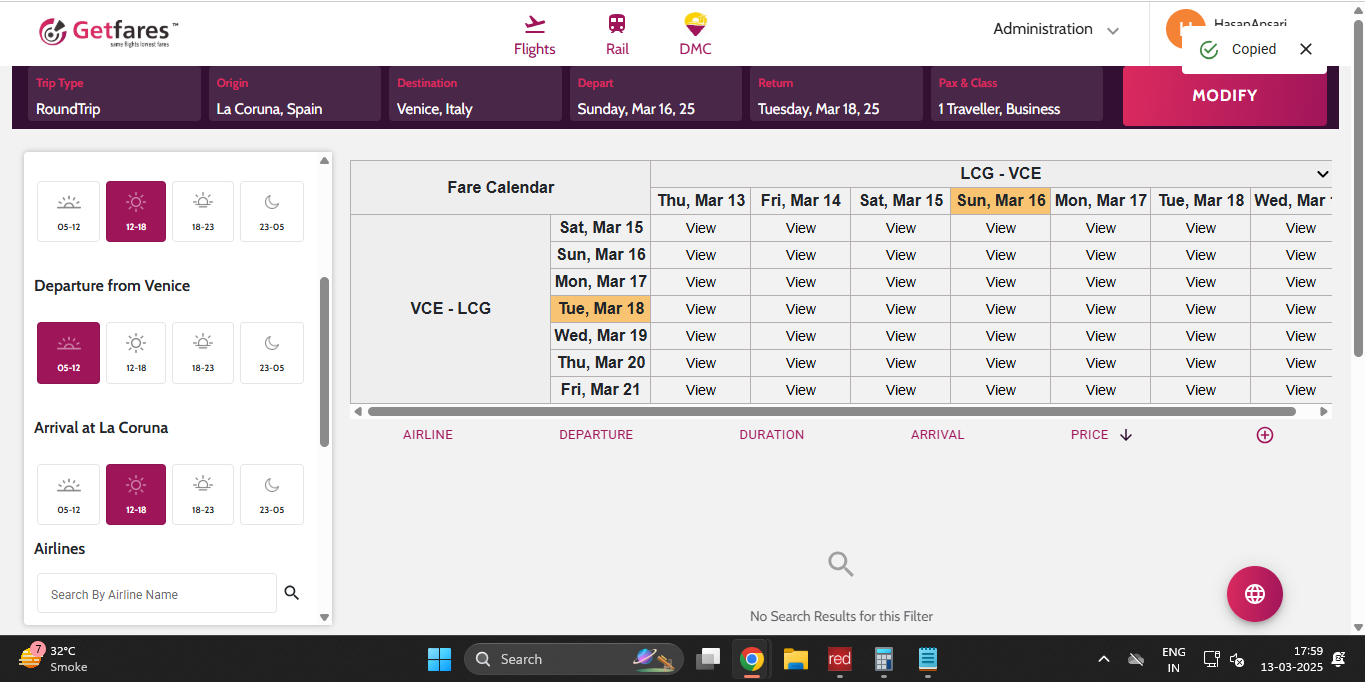Toggle Departure from Venice 23-05 night slot
This screenshot has width=1365, height=682.
point(272,353)
